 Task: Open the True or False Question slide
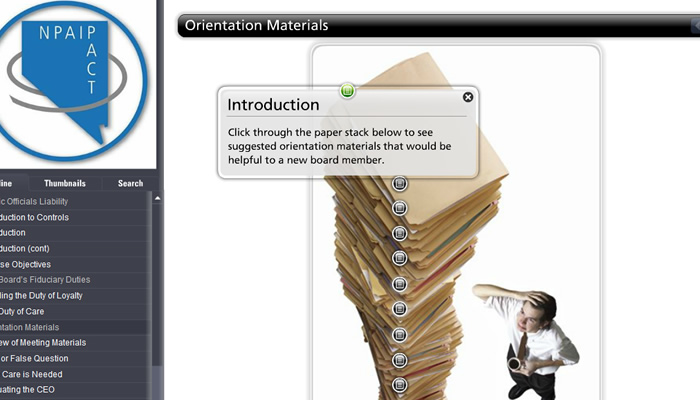coord(75,358)
